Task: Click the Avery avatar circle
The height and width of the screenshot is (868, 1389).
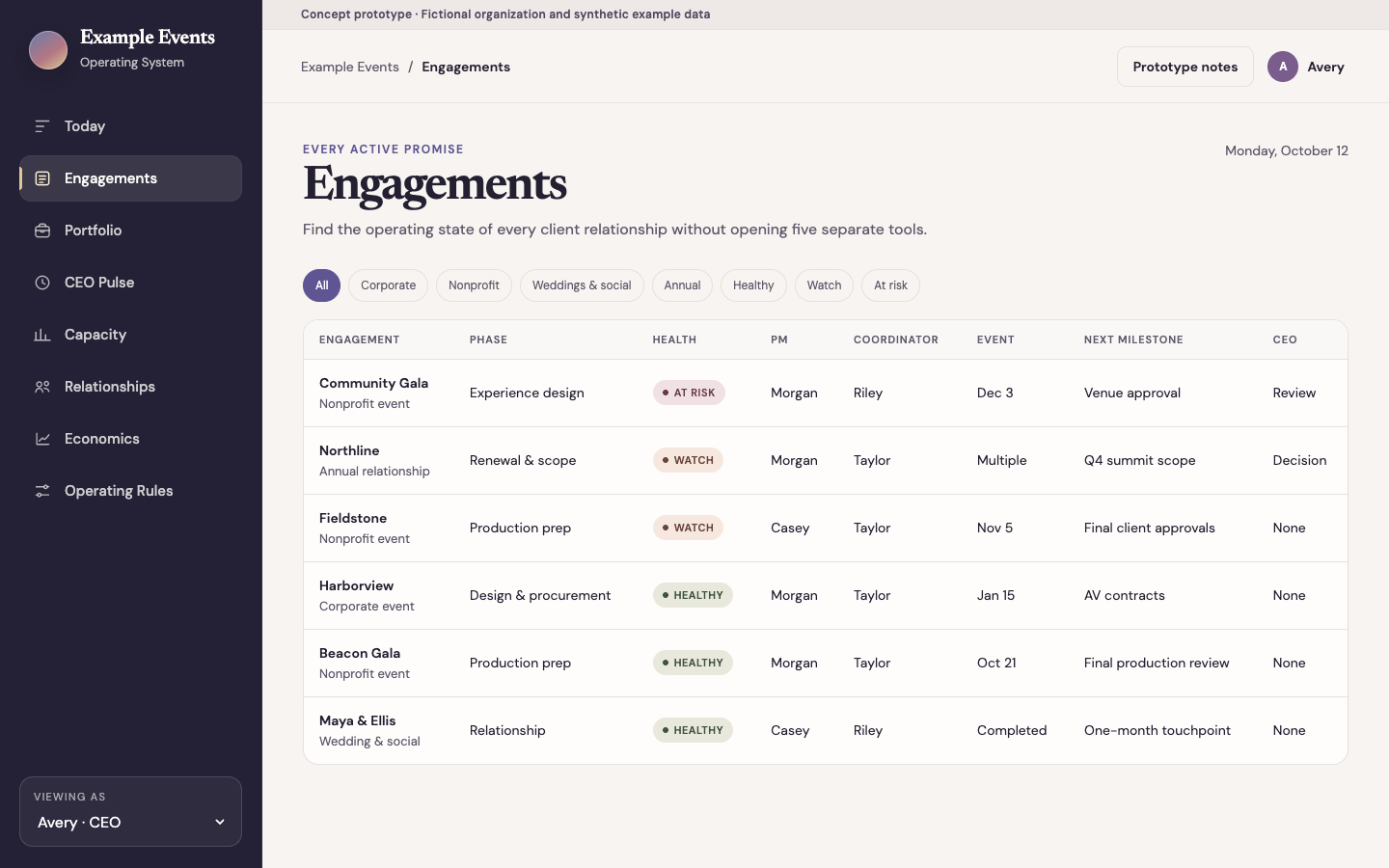Action: point(1283,67)
